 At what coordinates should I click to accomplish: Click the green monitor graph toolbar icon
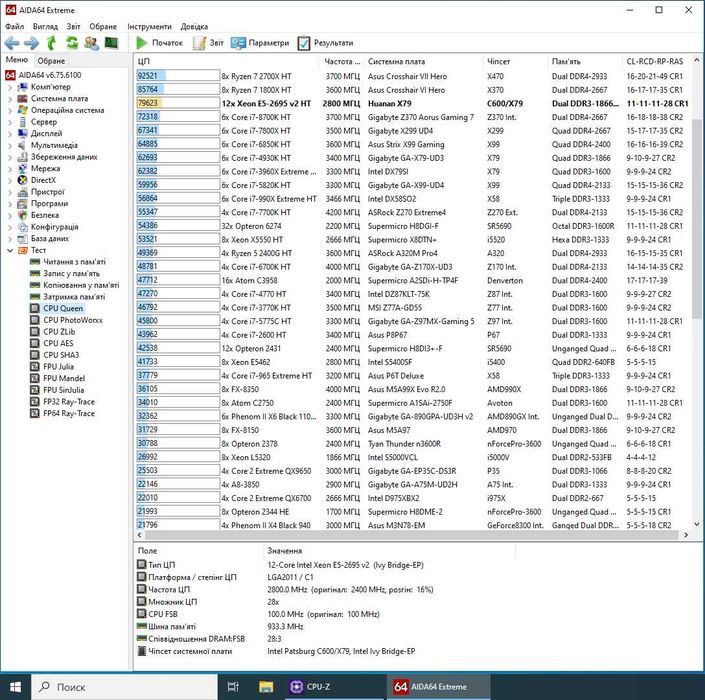111,43
